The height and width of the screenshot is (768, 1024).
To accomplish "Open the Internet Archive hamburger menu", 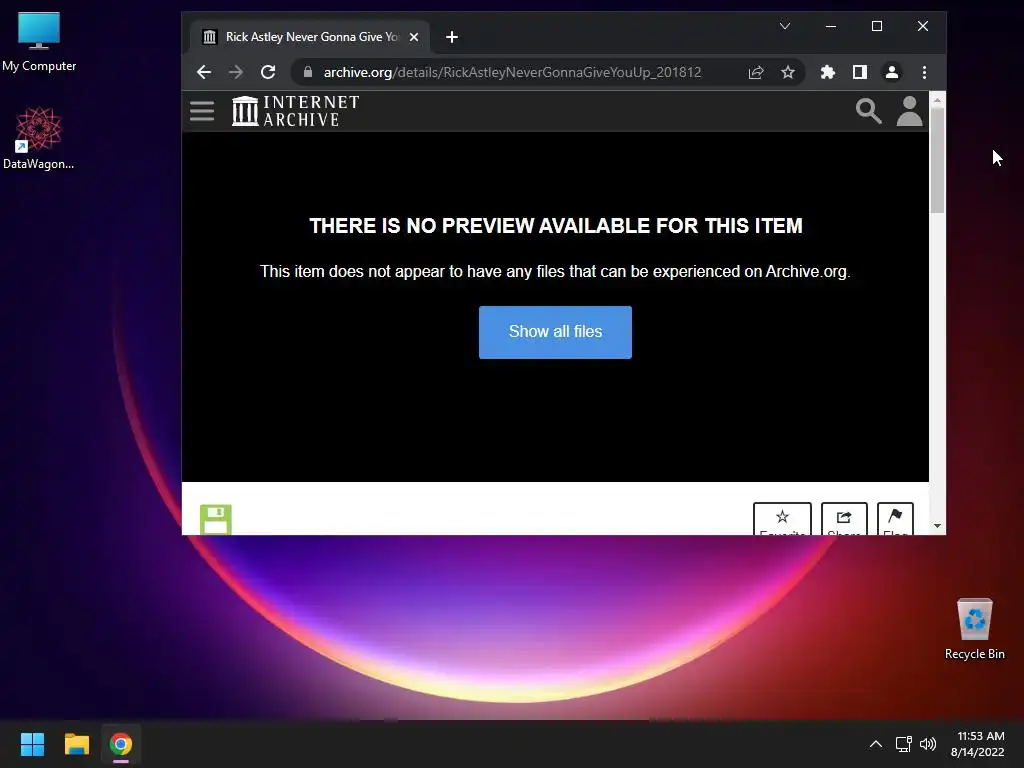I will coord(202,111).
